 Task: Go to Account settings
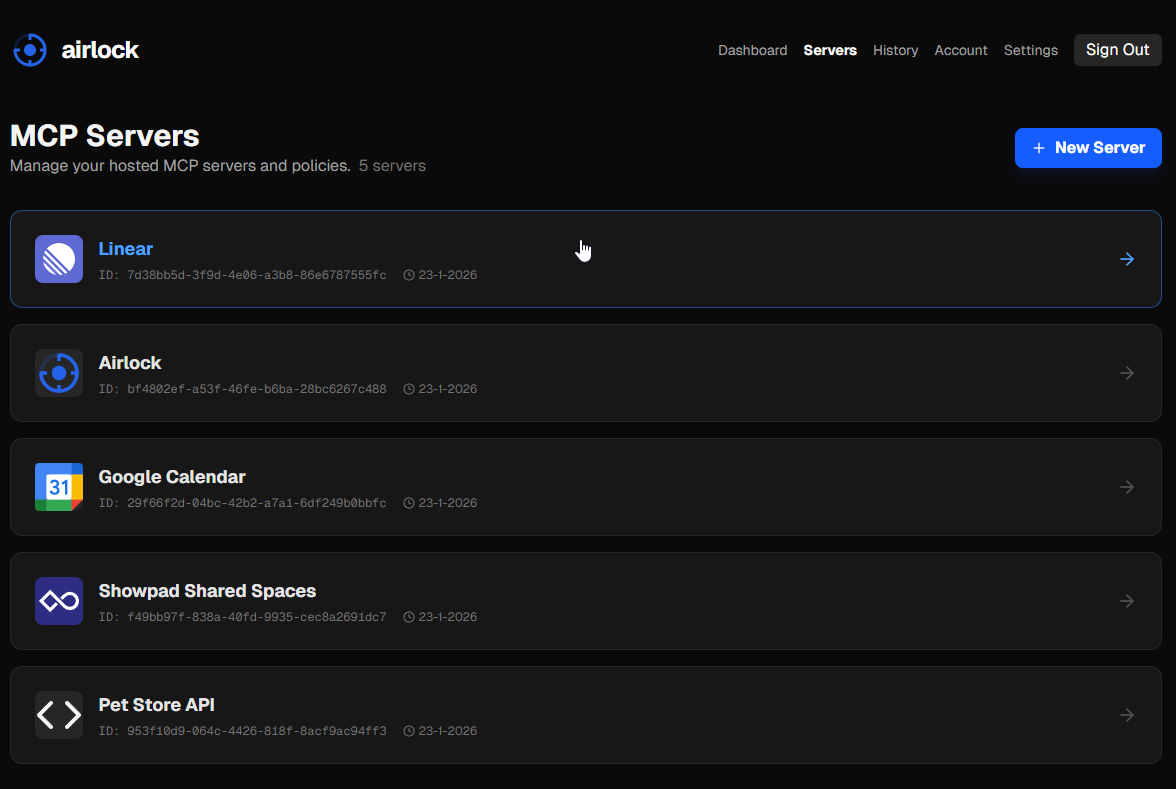(x=961, y=50)
